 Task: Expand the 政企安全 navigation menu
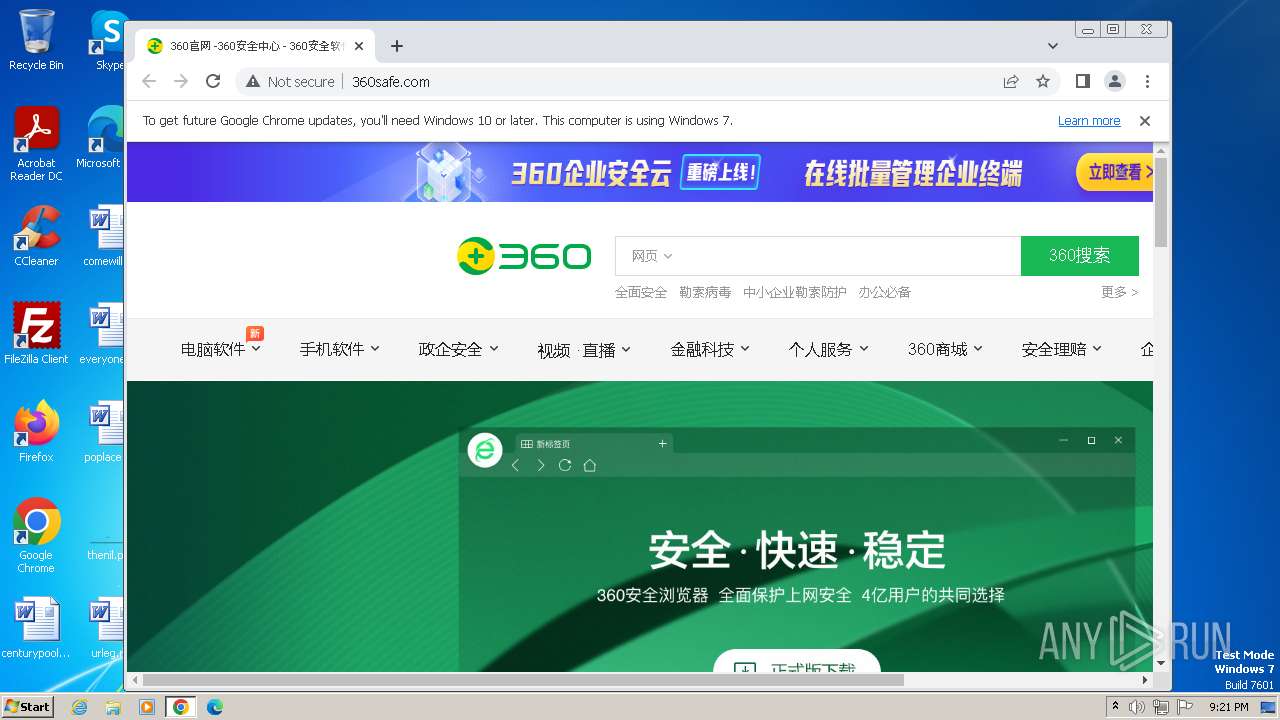tap(459, 349)
